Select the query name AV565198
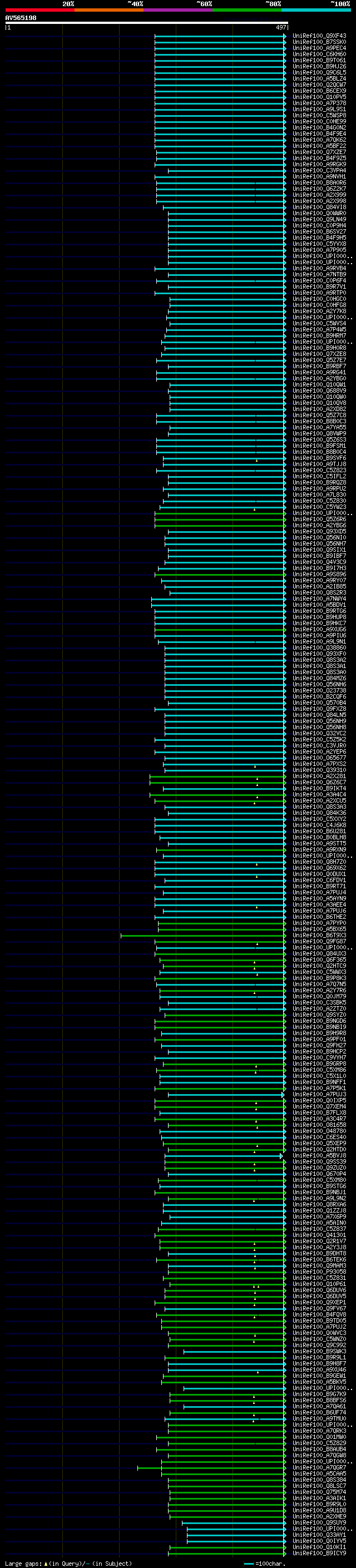Viewport: 356px width, 1568px height. pyautogui.click(x=21, y=18)
